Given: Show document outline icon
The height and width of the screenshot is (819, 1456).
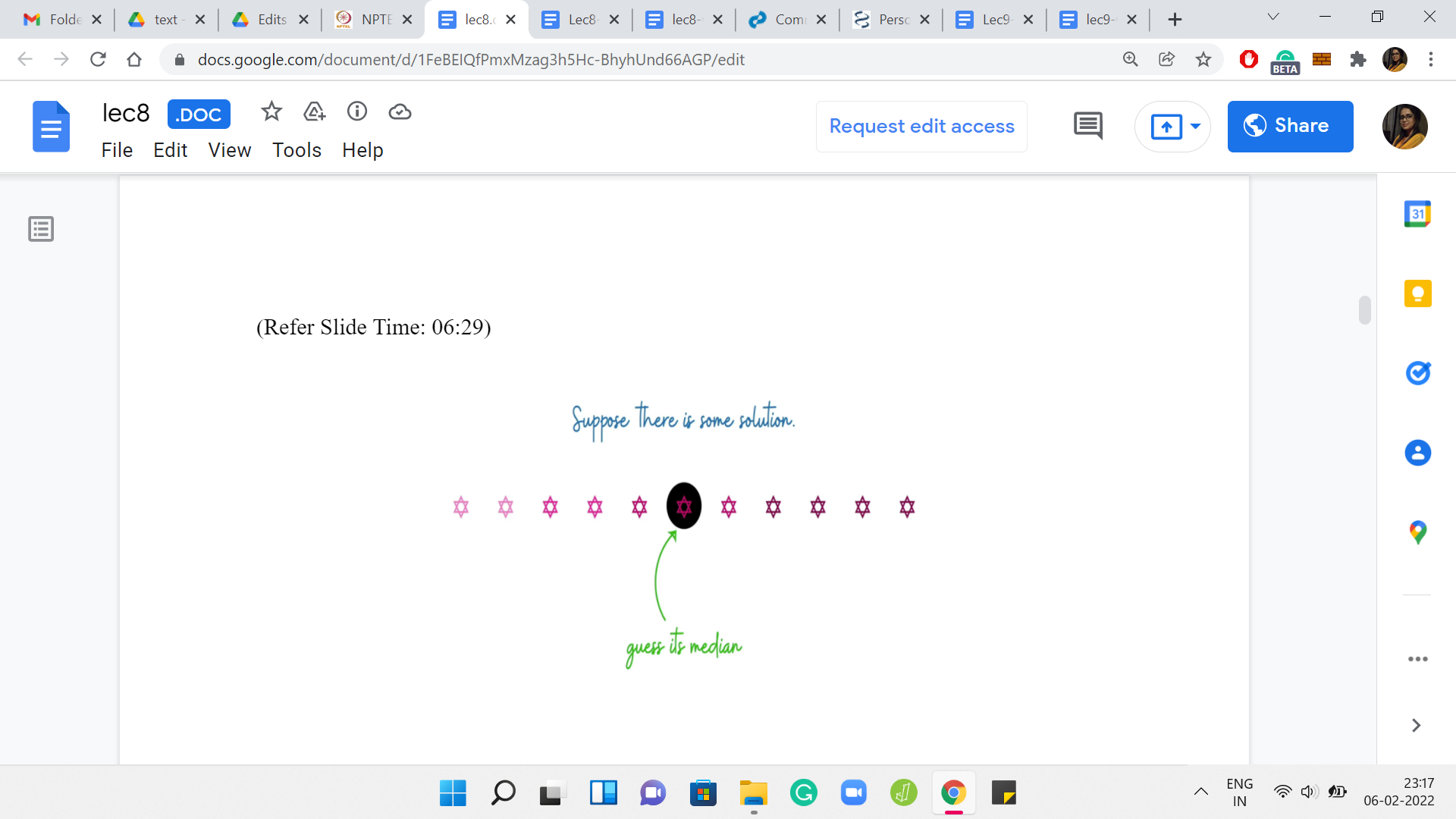Looking at the screenshot, I should point(41,229).
